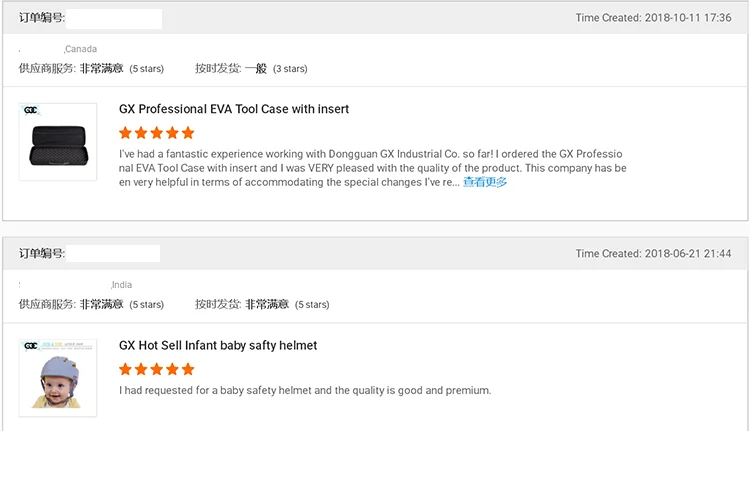The width and height of the screenshot is (750, 500).
Task: Click the first star of the baby helmet rating
Action: tap(126, 369)
